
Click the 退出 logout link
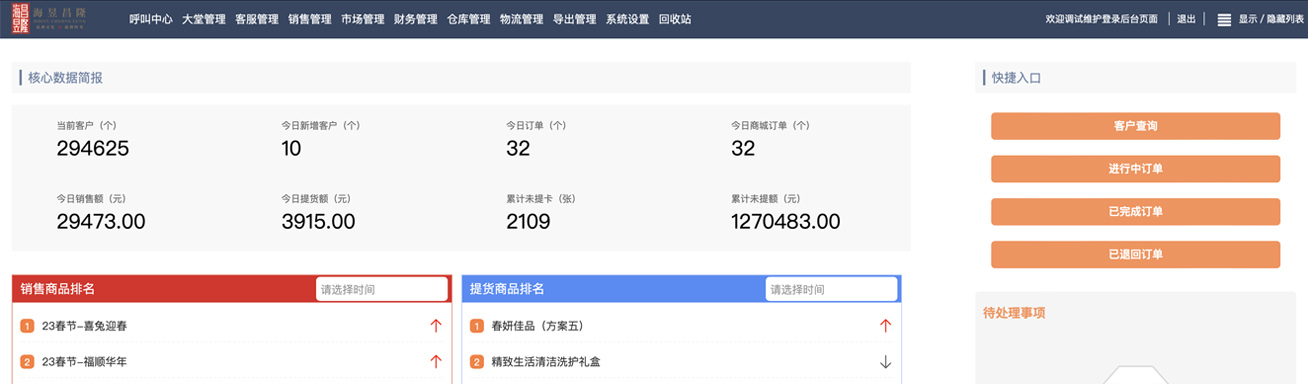tap(1186, 19)
